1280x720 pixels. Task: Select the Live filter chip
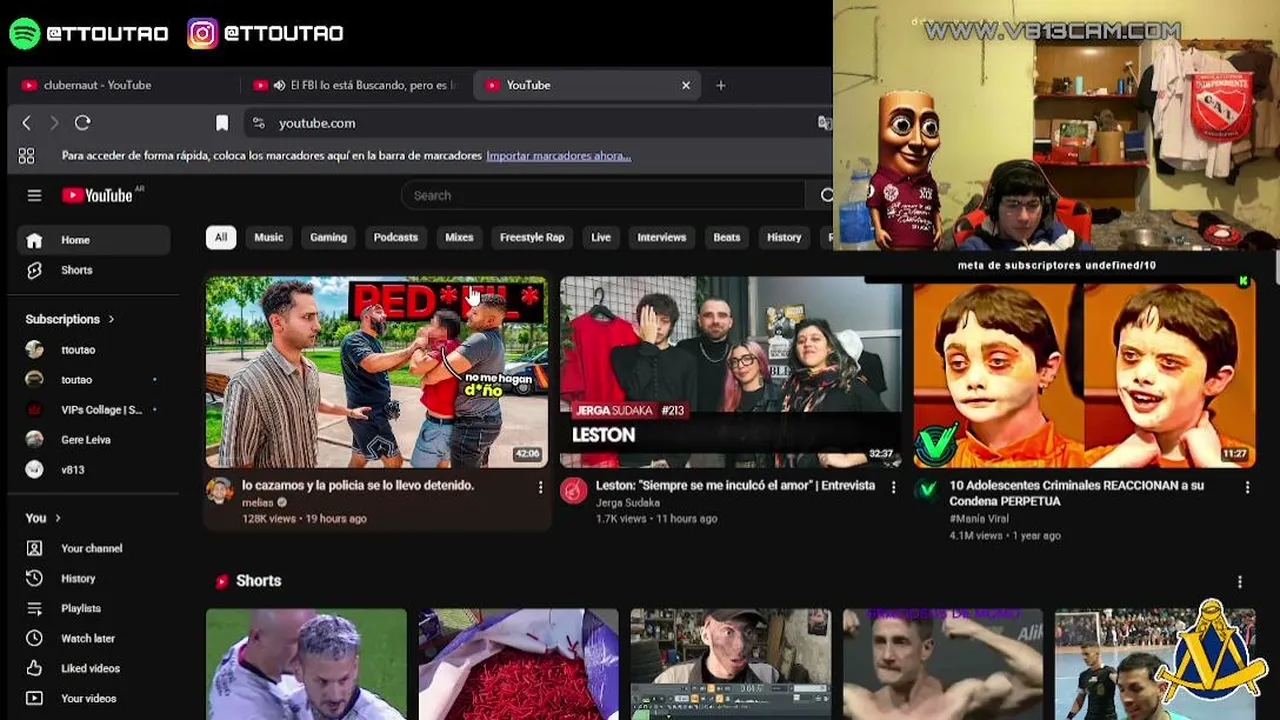tap(601, 237)
